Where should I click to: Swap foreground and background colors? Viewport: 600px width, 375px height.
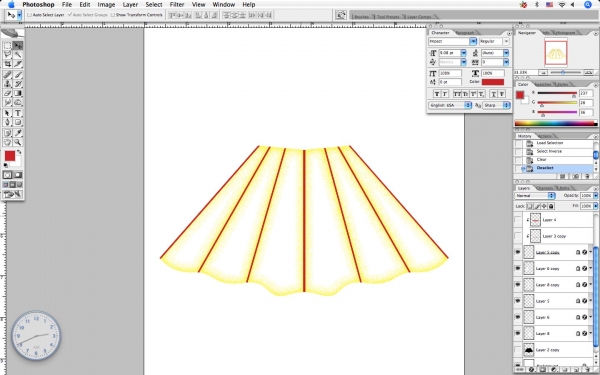pos(20,152)
